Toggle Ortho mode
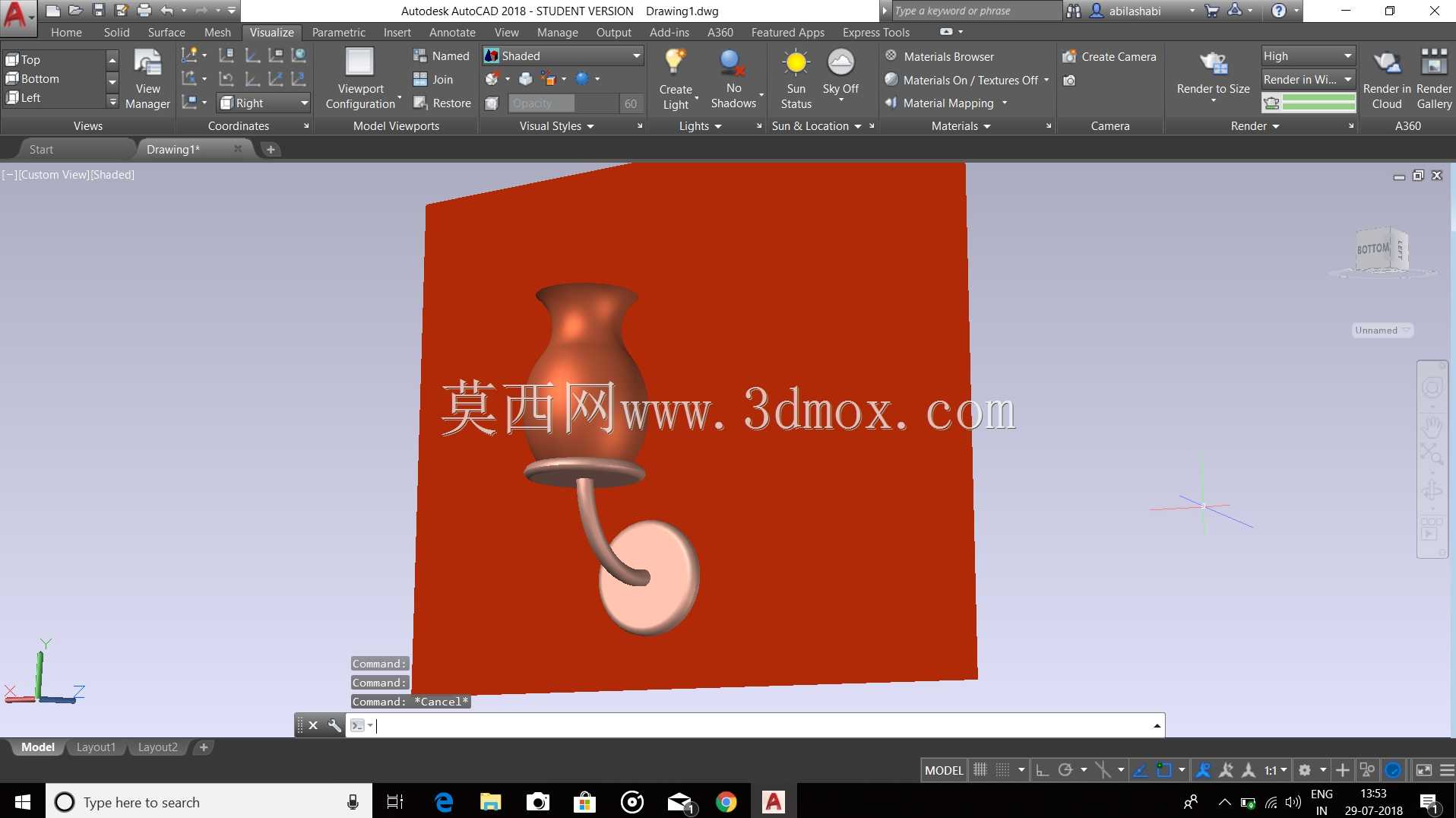The image size is (1456, 818). pos(1043,770)
